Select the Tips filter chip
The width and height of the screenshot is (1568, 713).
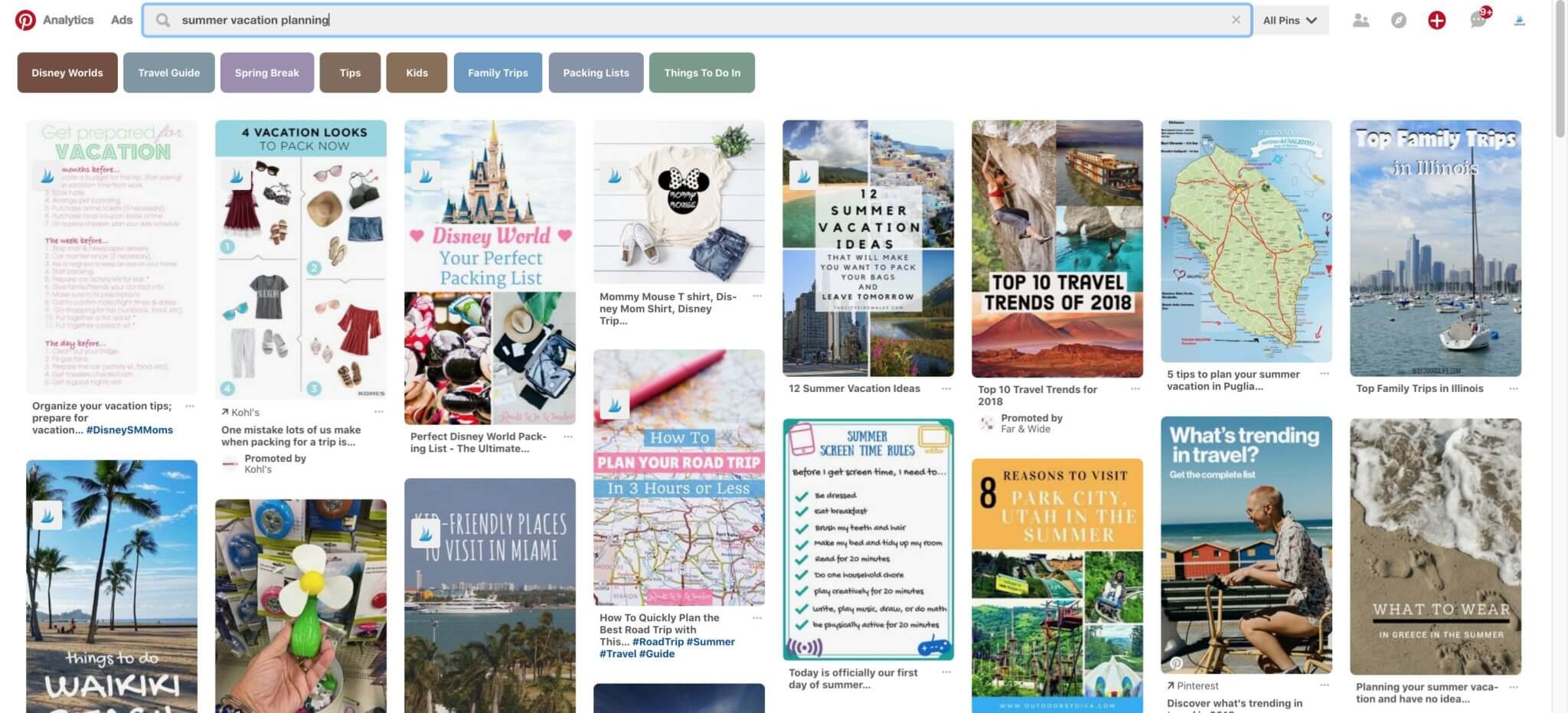click(x=350, y=73)
